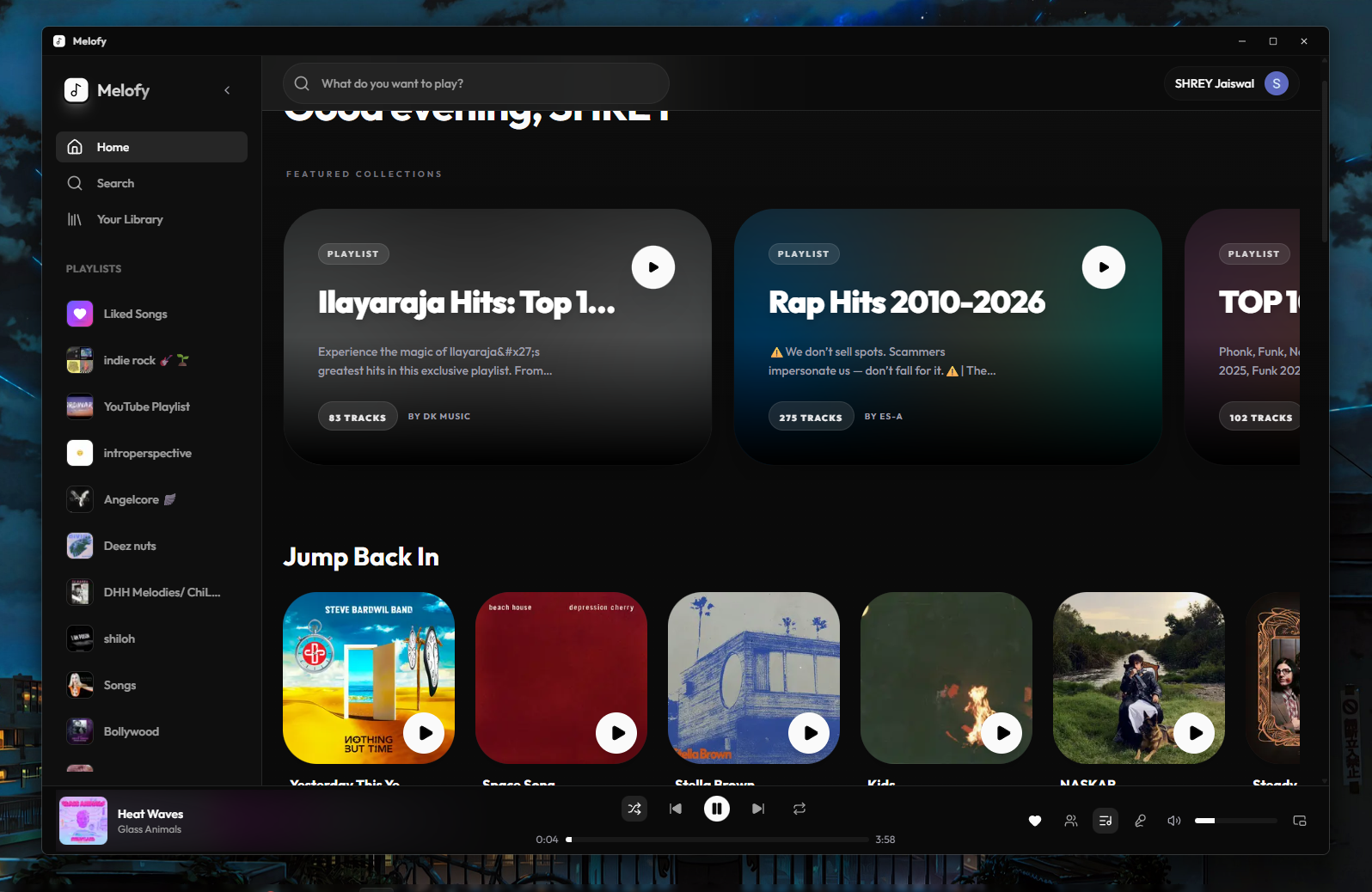Open the Bollywood playlist
1372x892 pixels.
(x=151, y=731)
